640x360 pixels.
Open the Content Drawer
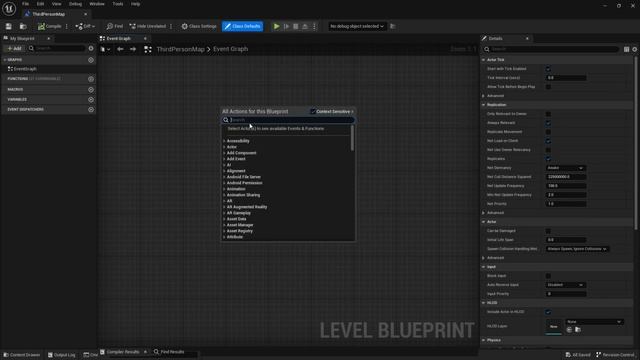pos(22,355)
